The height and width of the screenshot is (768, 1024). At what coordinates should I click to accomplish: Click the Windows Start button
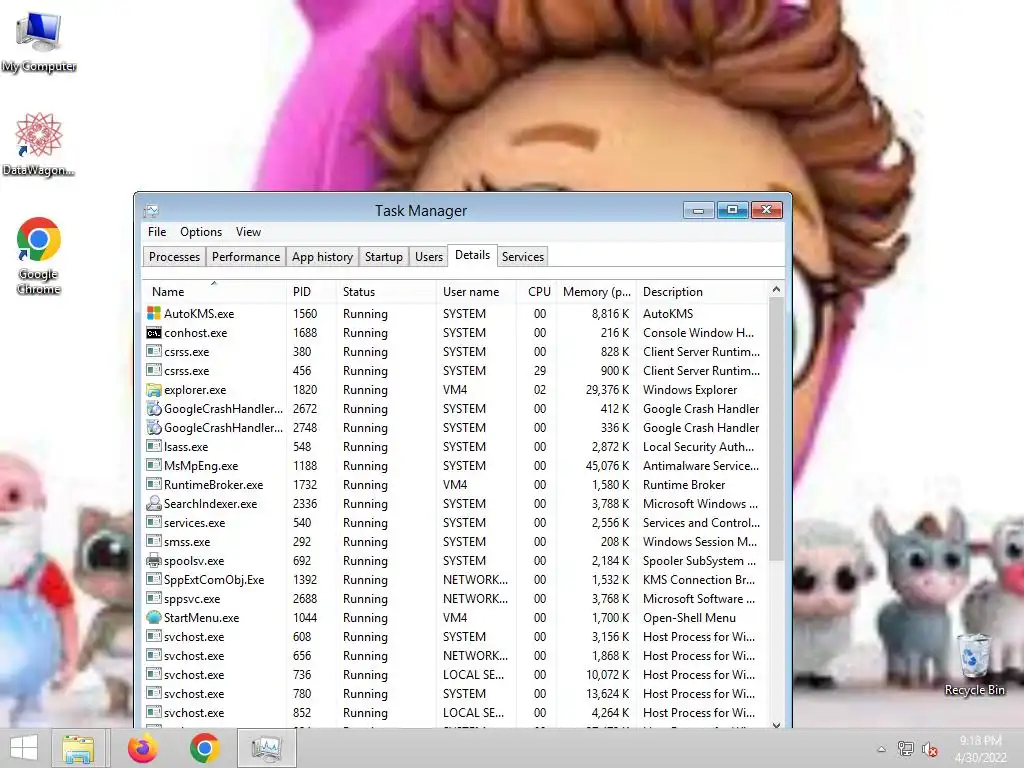(24, 748)
